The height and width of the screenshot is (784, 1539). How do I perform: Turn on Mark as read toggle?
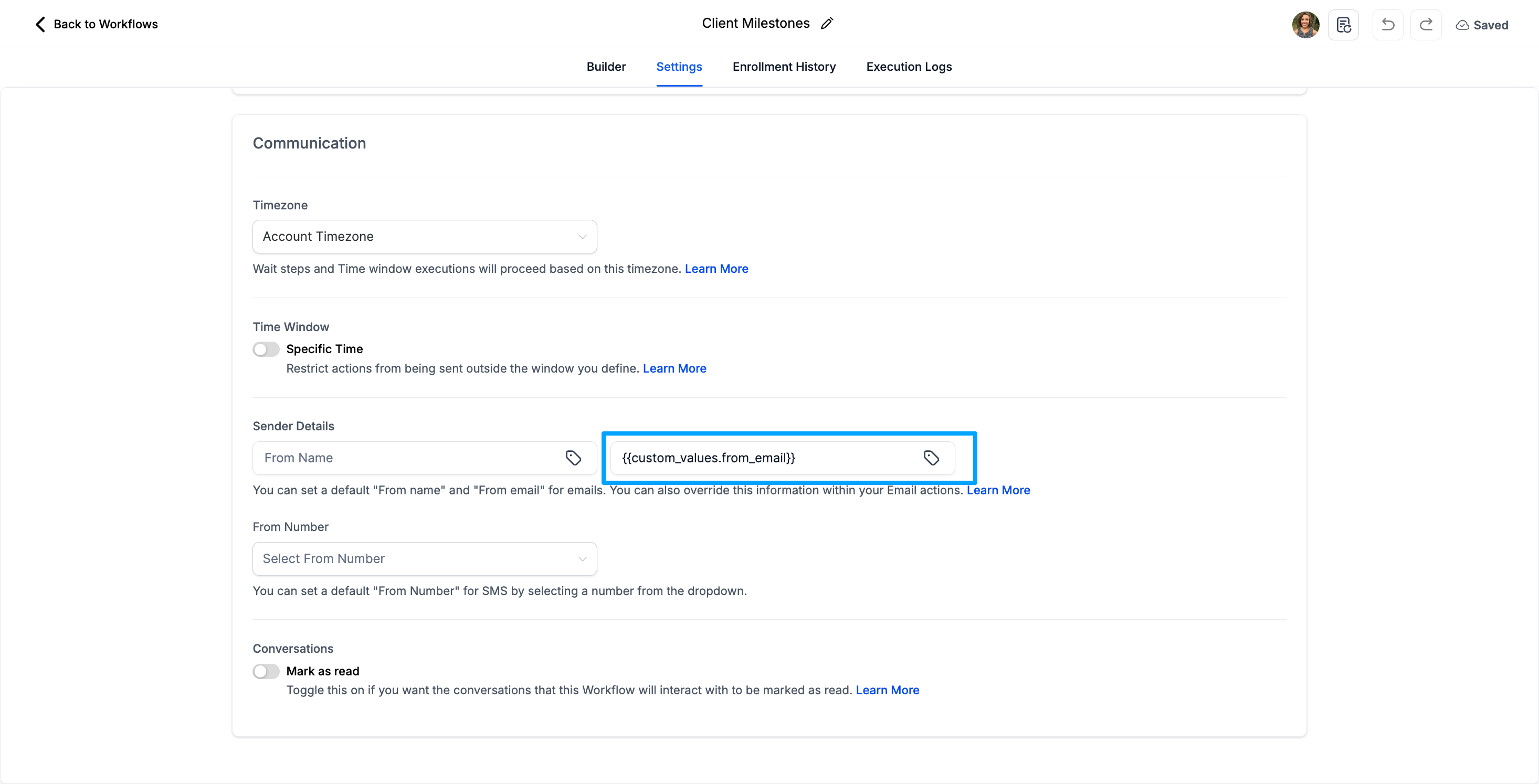tap(266, 671)
